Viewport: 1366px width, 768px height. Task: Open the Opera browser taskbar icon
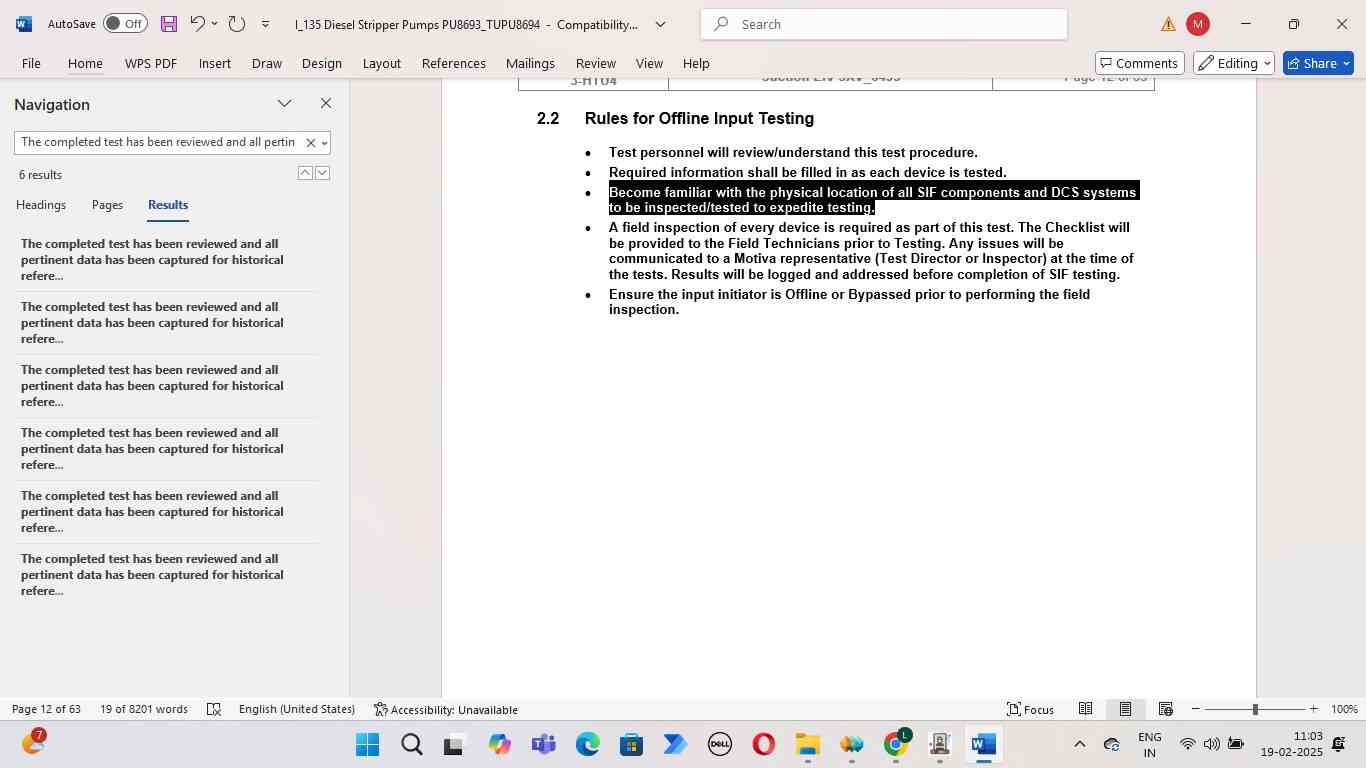pyautogui.click(x=763, y=744)
